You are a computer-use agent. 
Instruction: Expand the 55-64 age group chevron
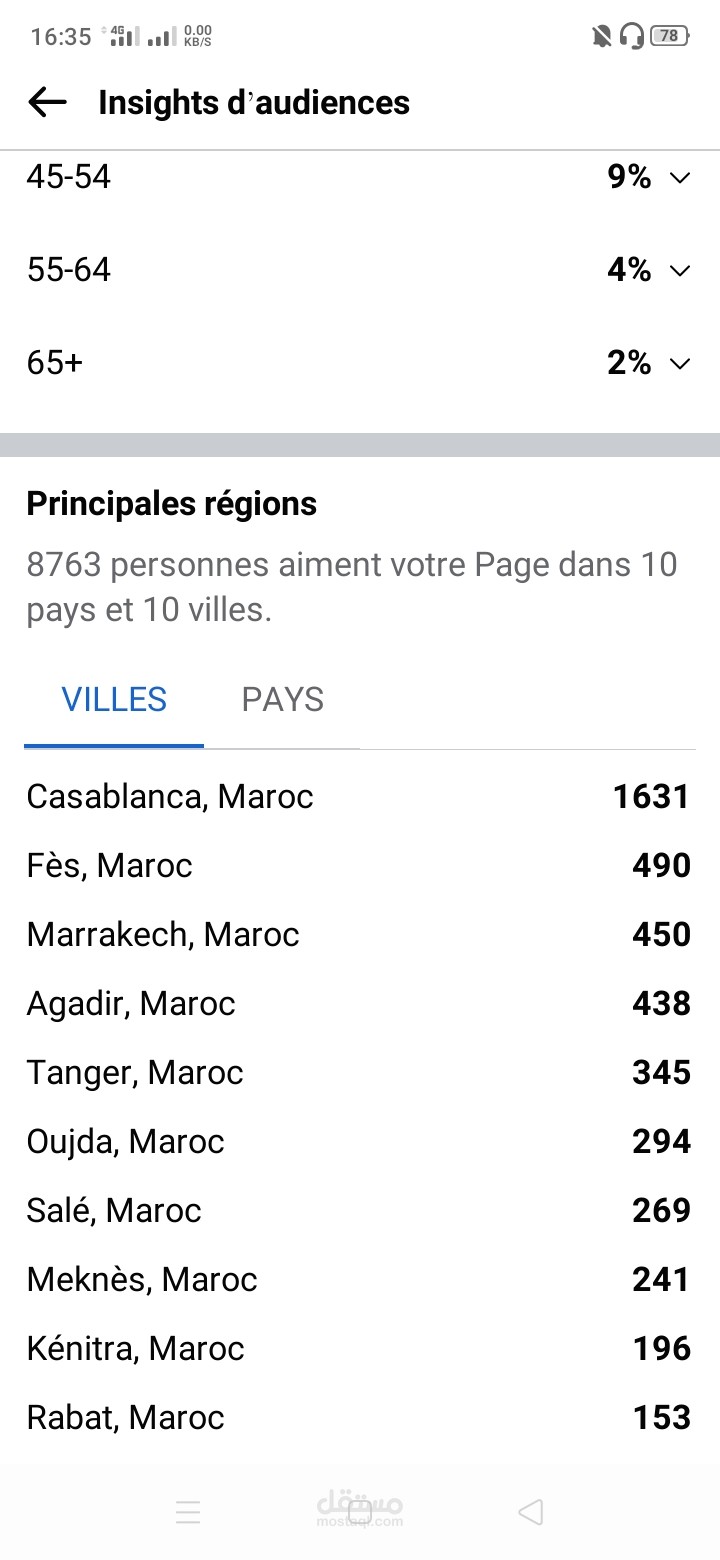(x=680, y=271)
